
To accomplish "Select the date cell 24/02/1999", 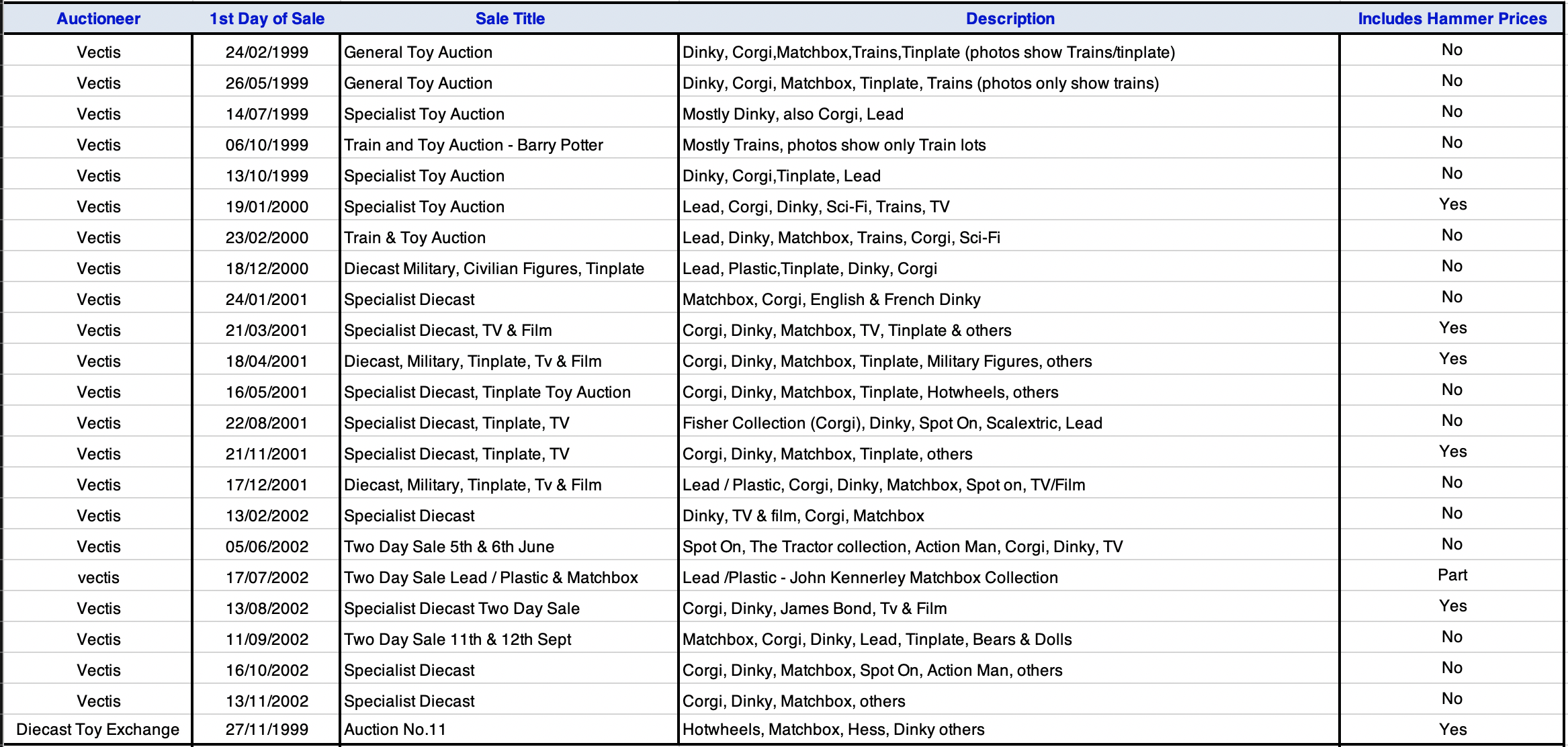I will point(267,52).
